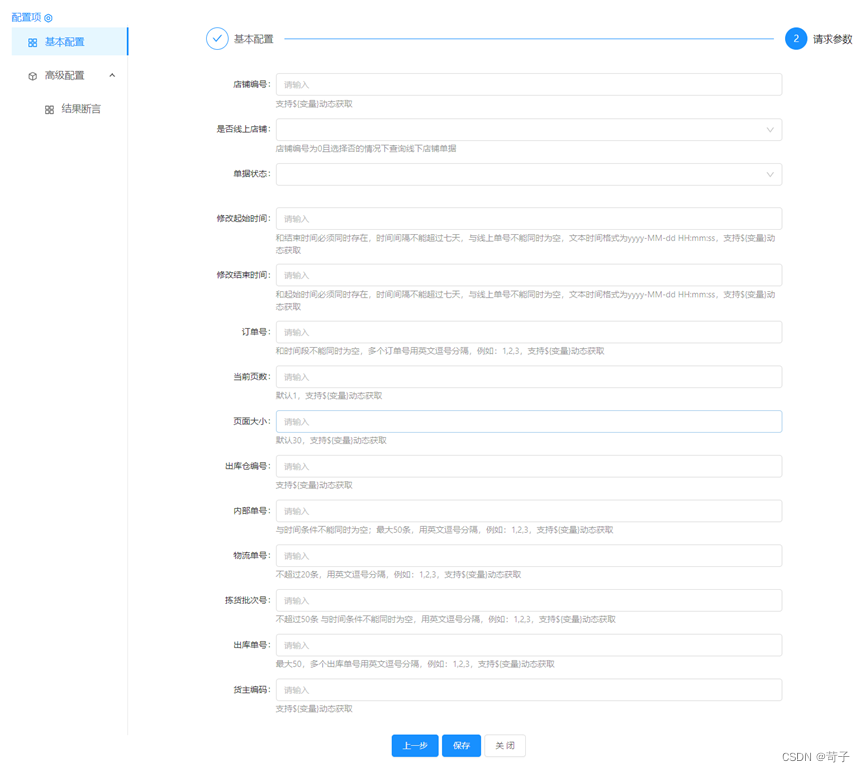
Task: Focus the 修改结束时间 input field
Action: pos(528,275)
